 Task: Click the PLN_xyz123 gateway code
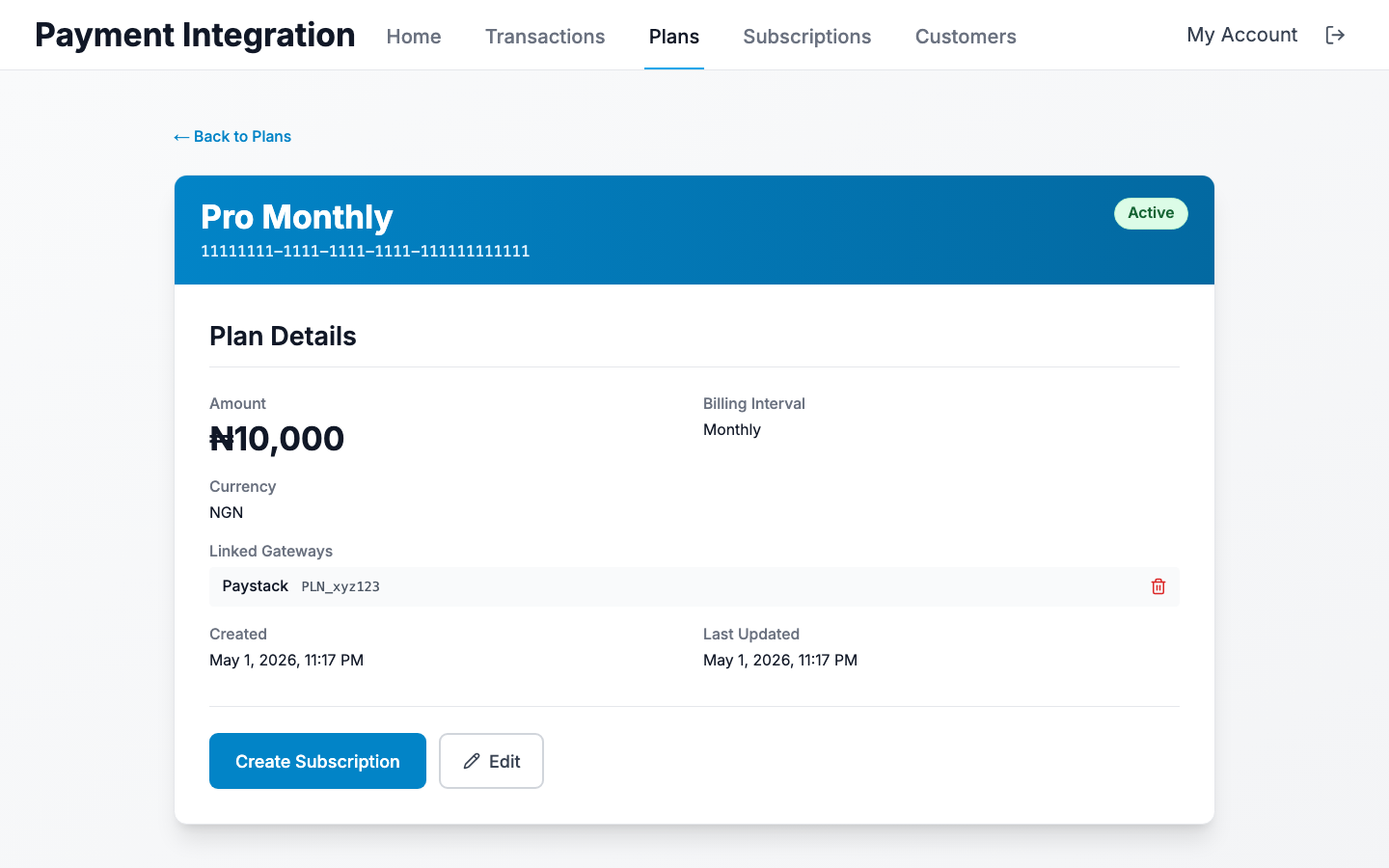340,586
